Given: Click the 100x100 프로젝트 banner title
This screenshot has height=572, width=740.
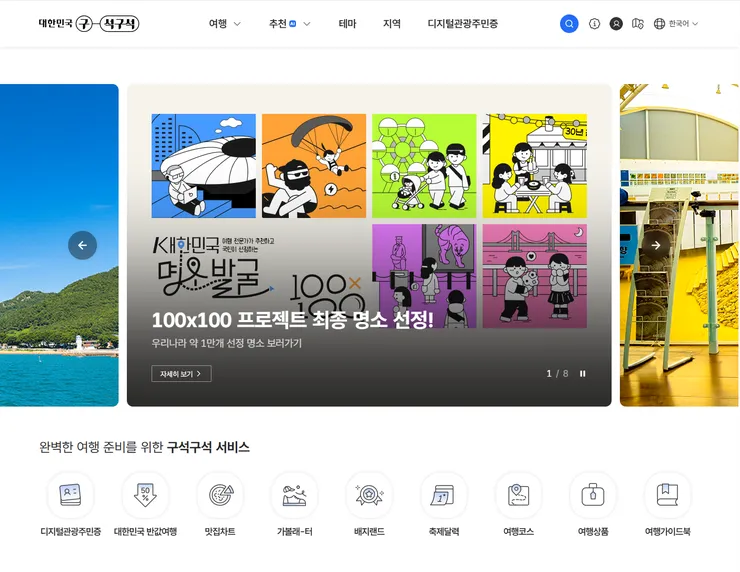Looking at the screenshot, I should tap(292, 320).
